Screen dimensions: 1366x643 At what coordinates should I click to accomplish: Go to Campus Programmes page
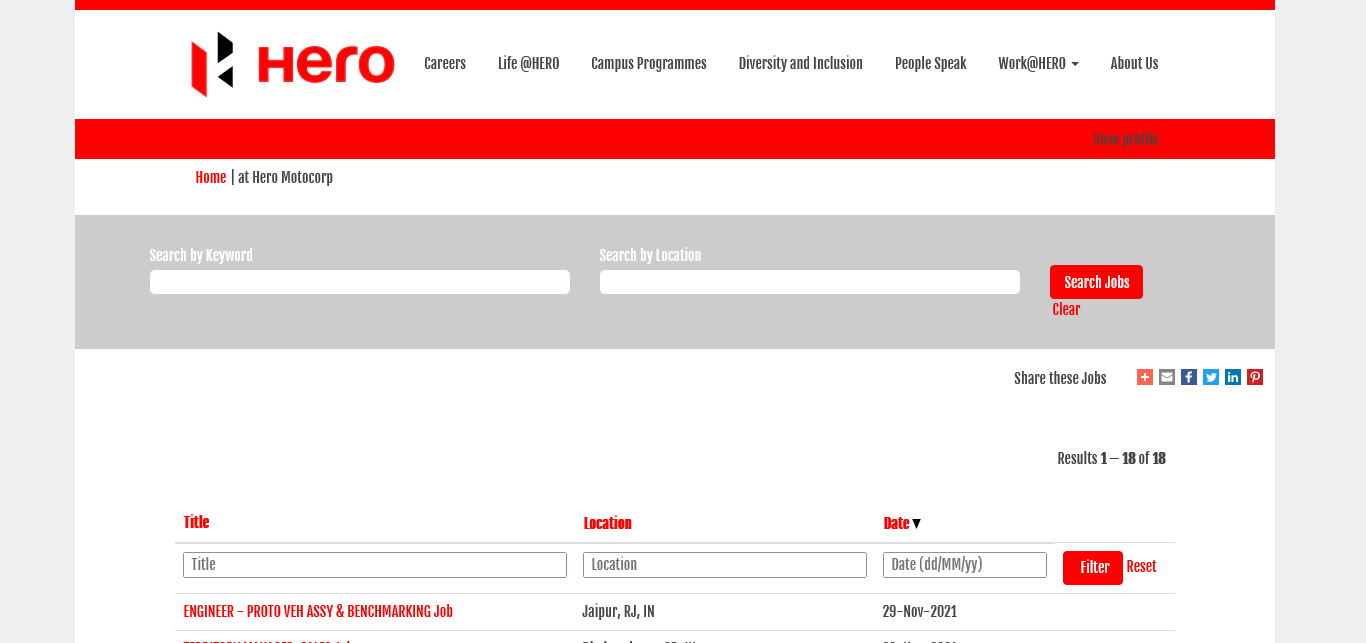pyautogui.click(x=648, y=63)
